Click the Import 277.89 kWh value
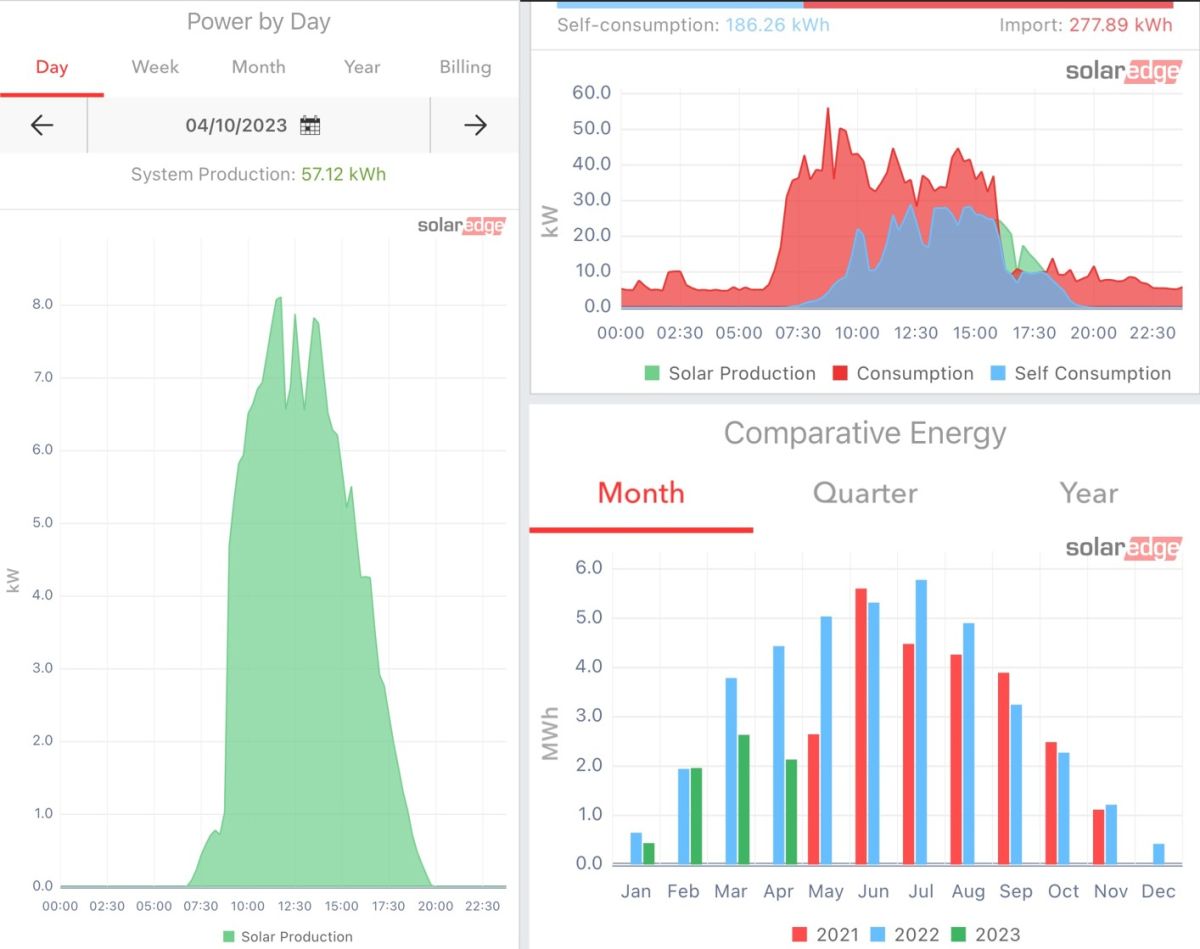Viewport: 1200px width, 949px height. click(x=1120, y=25)
